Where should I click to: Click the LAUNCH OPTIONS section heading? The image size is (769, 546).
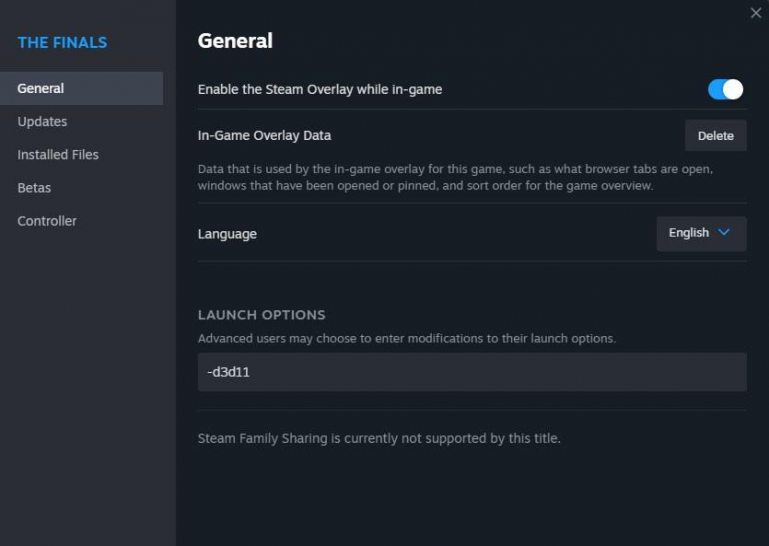point(262,315)
